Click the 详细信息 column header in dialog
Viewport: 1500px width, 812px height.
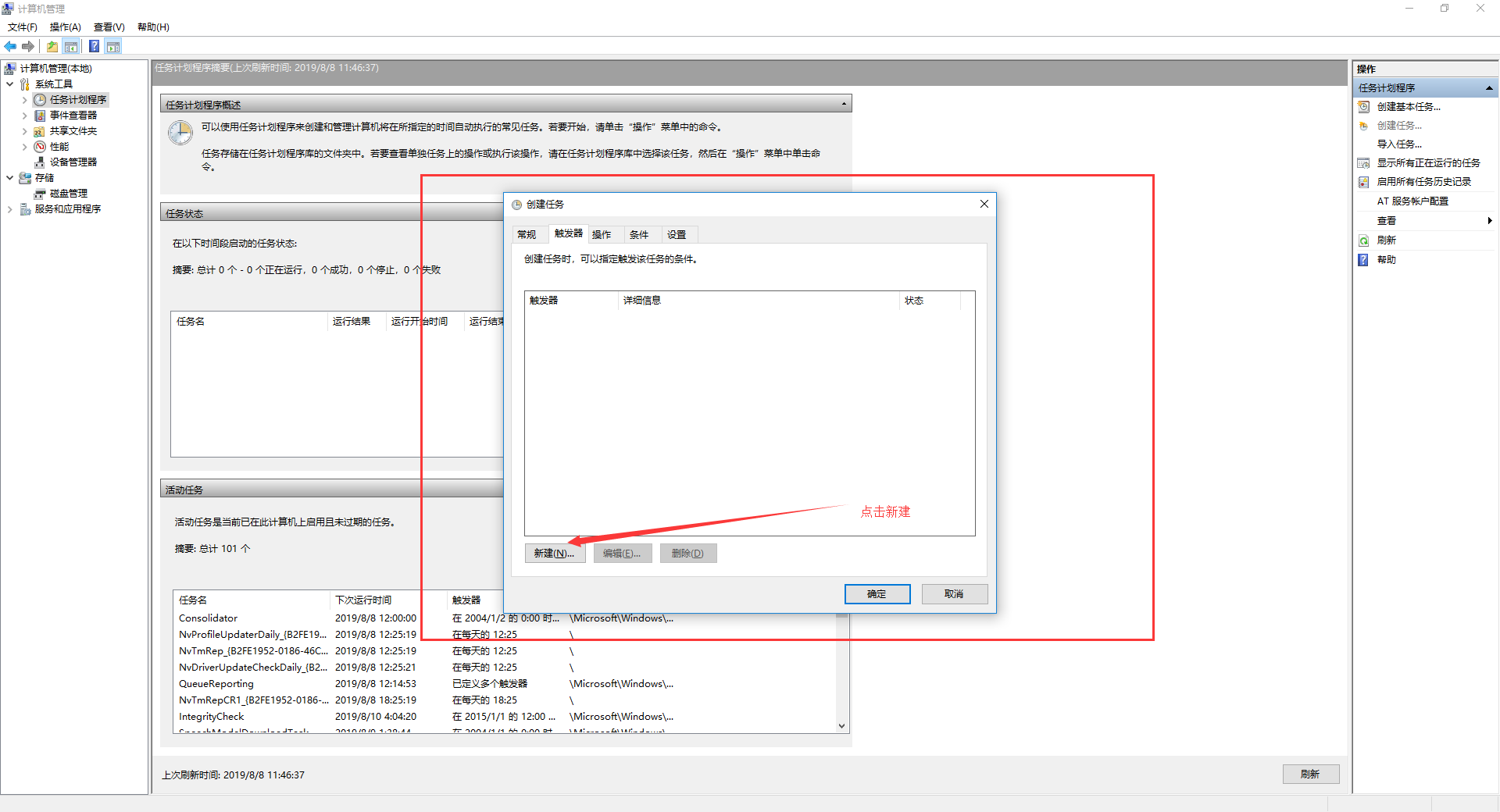(x=759, y=301)
